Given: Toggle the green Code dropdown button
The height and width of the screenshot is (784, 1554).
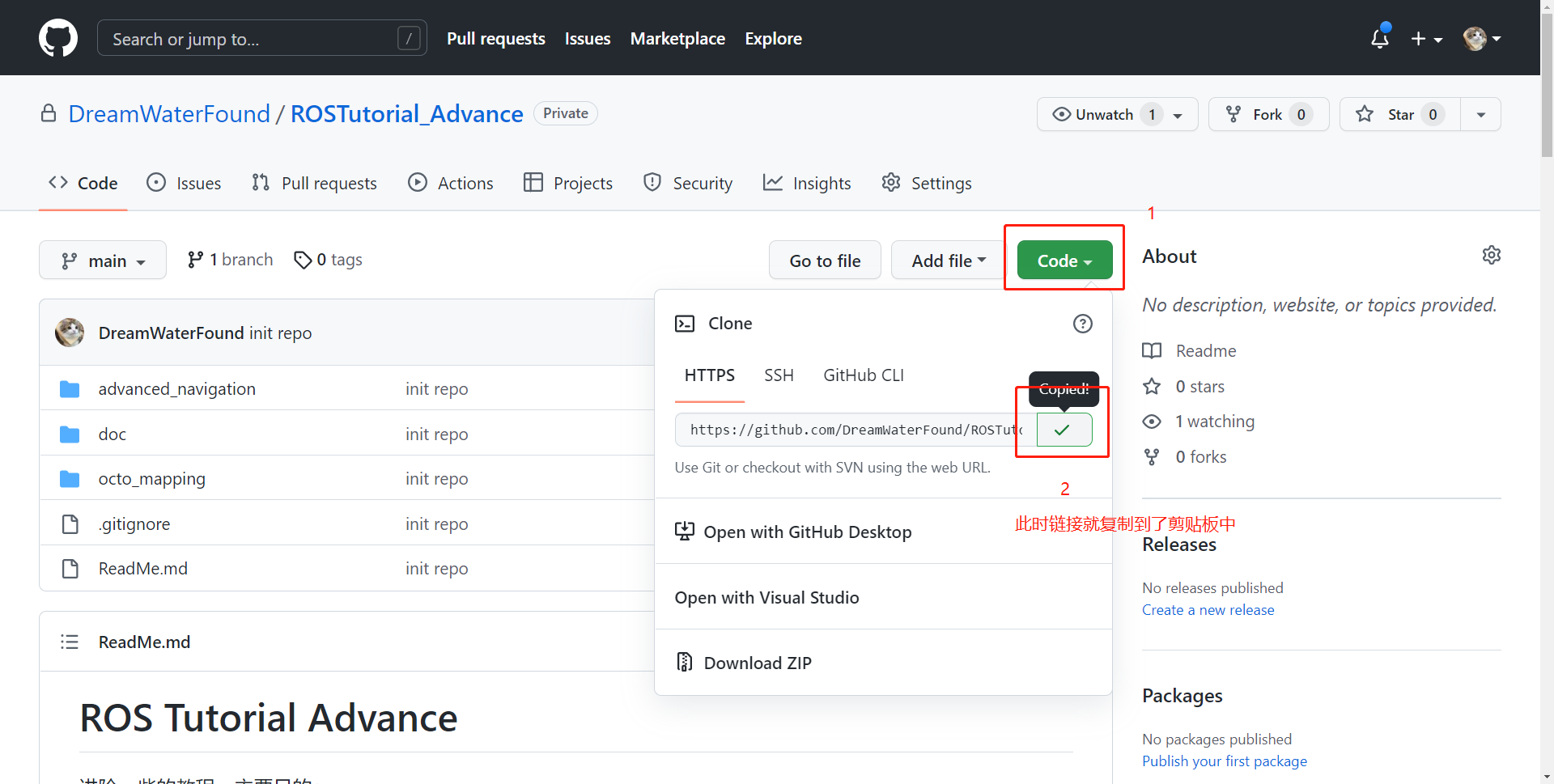Looking at the screenshot, I should pos(1064,261).
